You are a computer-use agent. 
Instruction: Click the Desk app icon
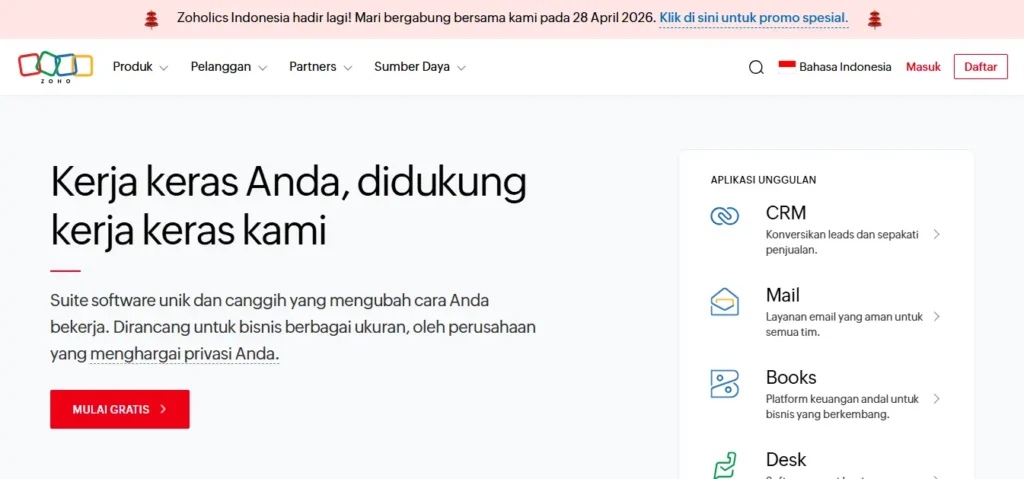coord(724,464)
